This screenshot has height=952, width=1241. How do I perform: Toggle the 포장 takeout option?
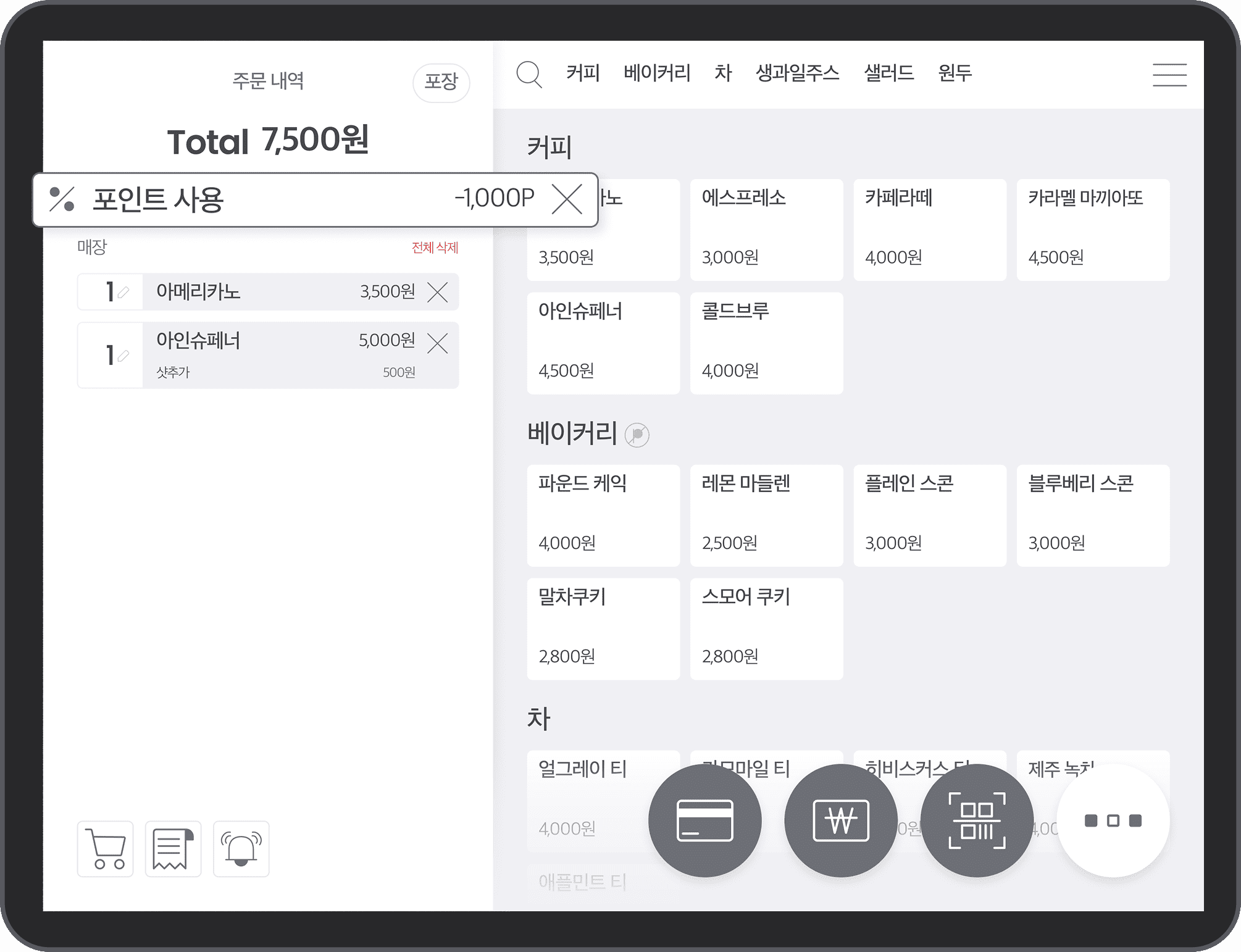point(441,82)
